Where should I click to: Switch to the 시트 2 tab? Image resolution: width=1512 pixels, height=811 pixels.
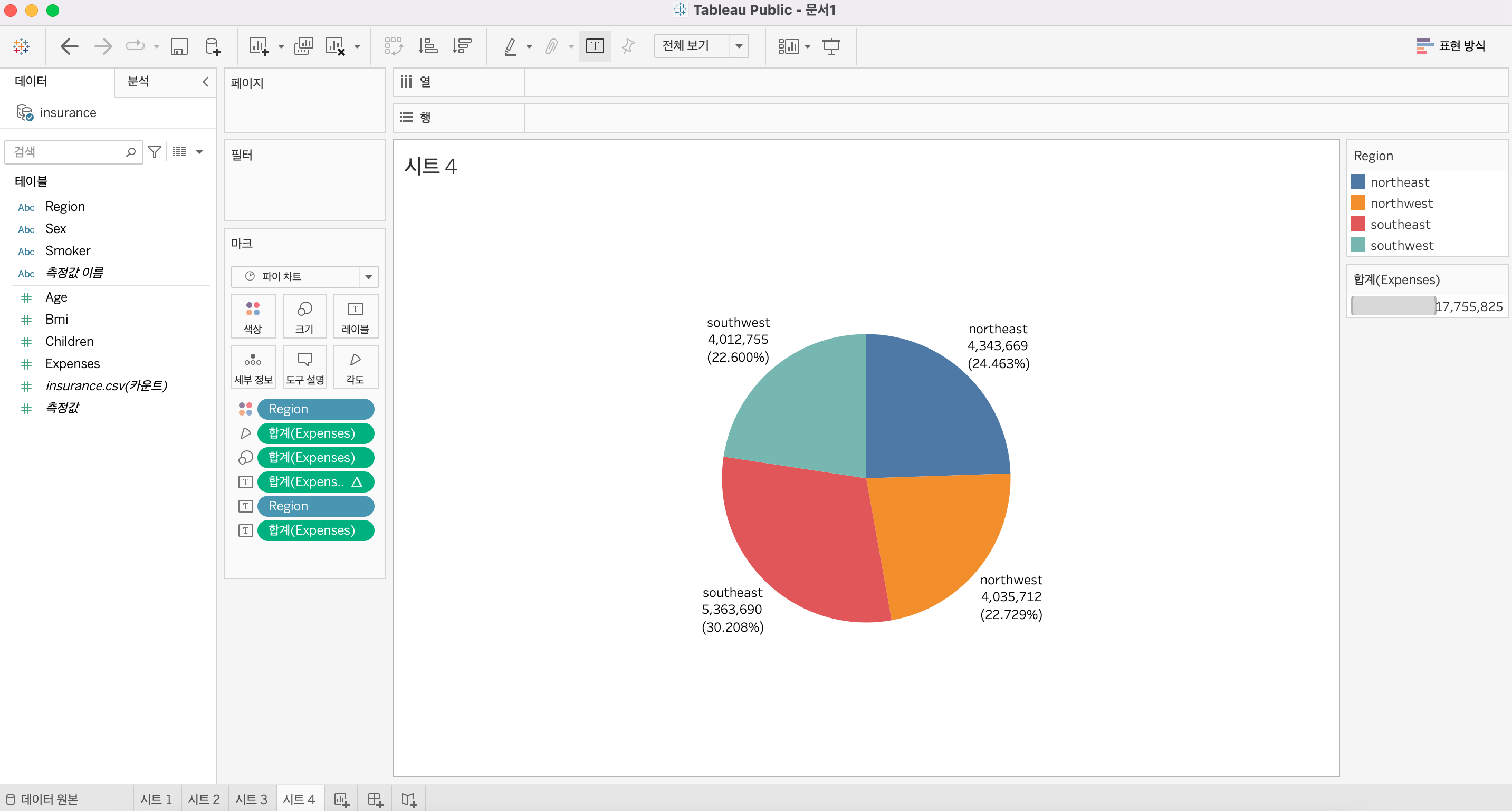pyautogui.click(x=204, y=799)
